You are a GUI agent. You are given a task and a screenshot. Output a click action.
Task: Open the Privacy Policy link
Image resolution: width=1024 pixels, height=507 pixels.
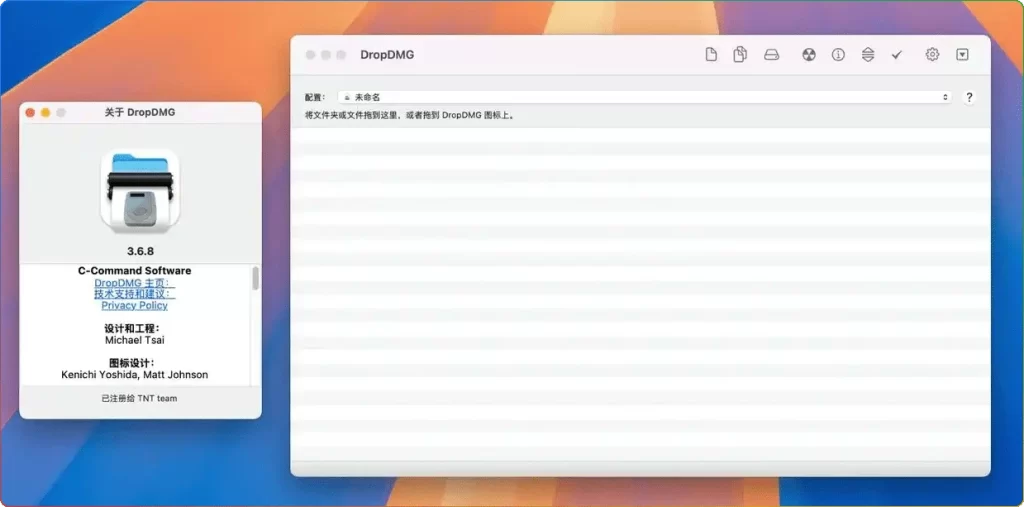tap(135, 305)
